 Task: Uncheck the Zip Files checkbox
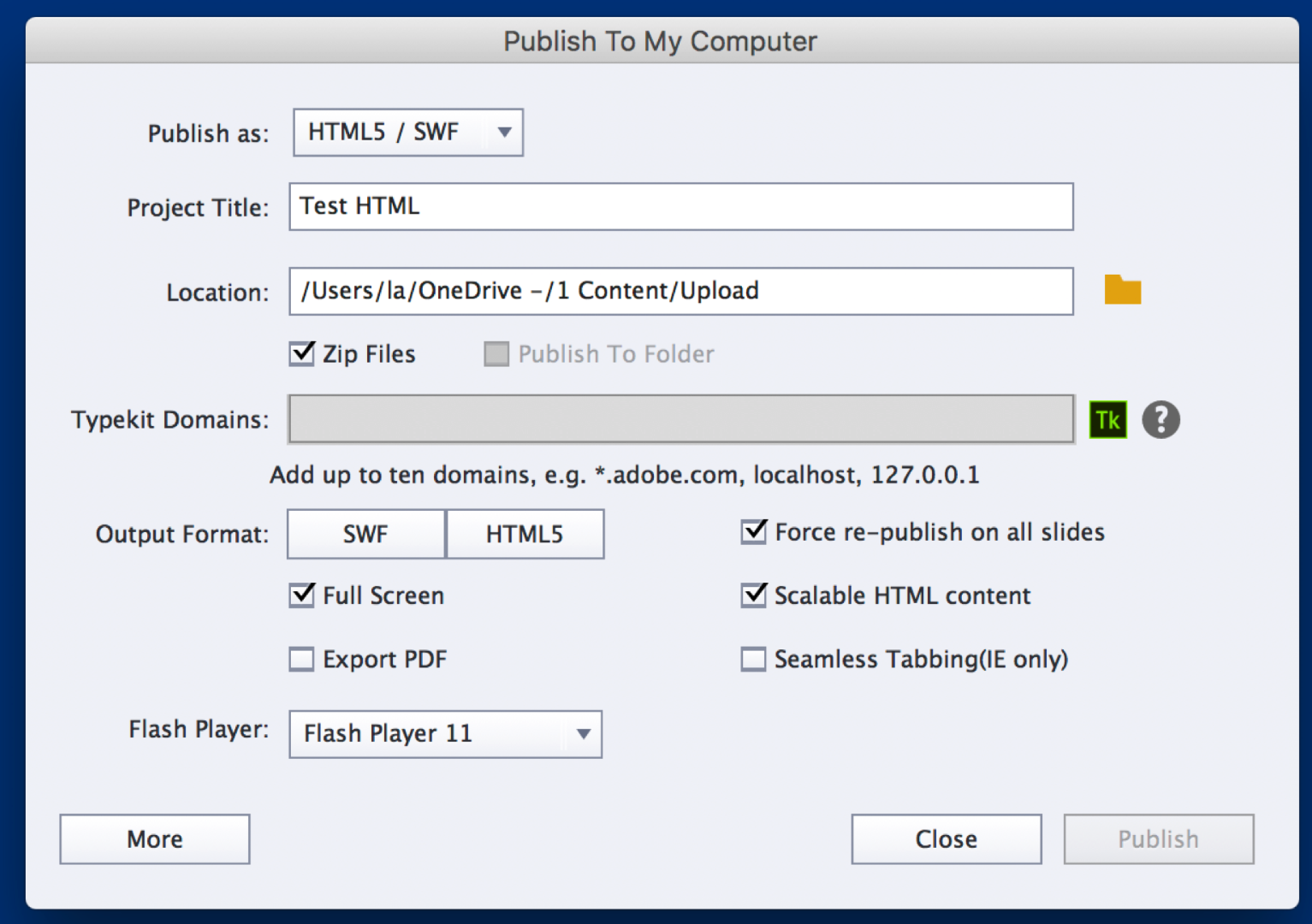point(302,353)
